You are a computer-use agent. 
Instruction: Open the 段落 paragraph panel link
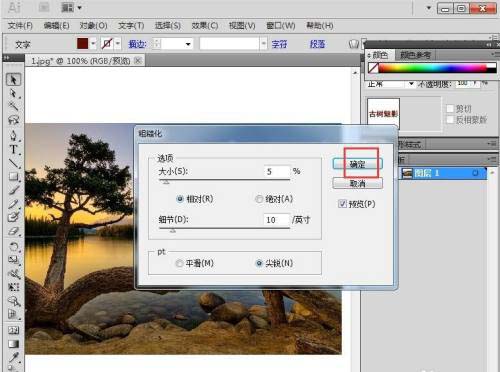[317, 44]
